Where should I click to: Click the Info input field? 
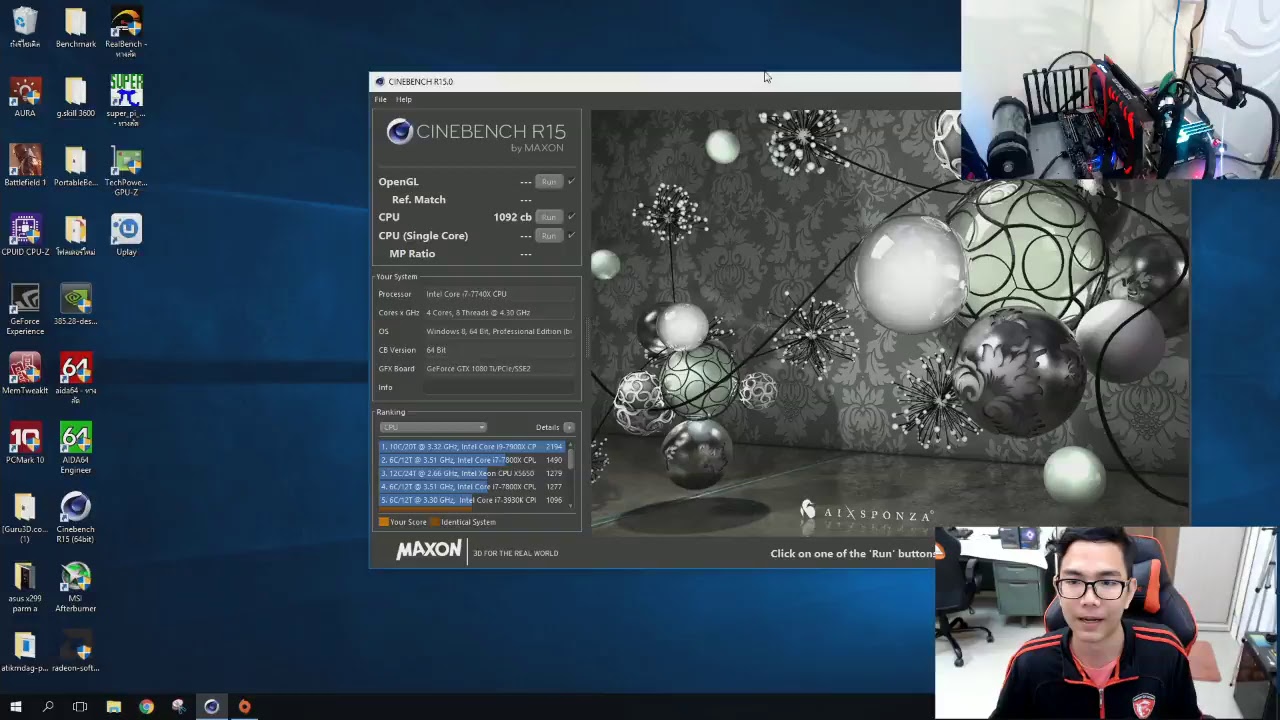point(500,387)
